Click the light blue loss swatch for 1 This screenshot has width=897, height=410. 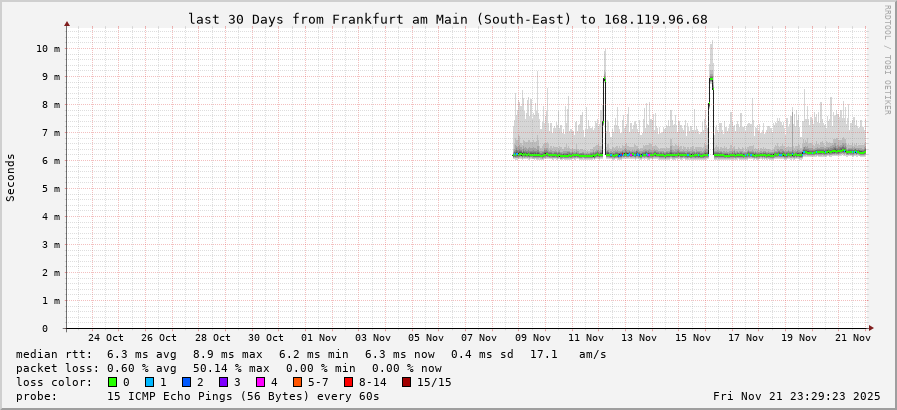(x=149, y=382)
